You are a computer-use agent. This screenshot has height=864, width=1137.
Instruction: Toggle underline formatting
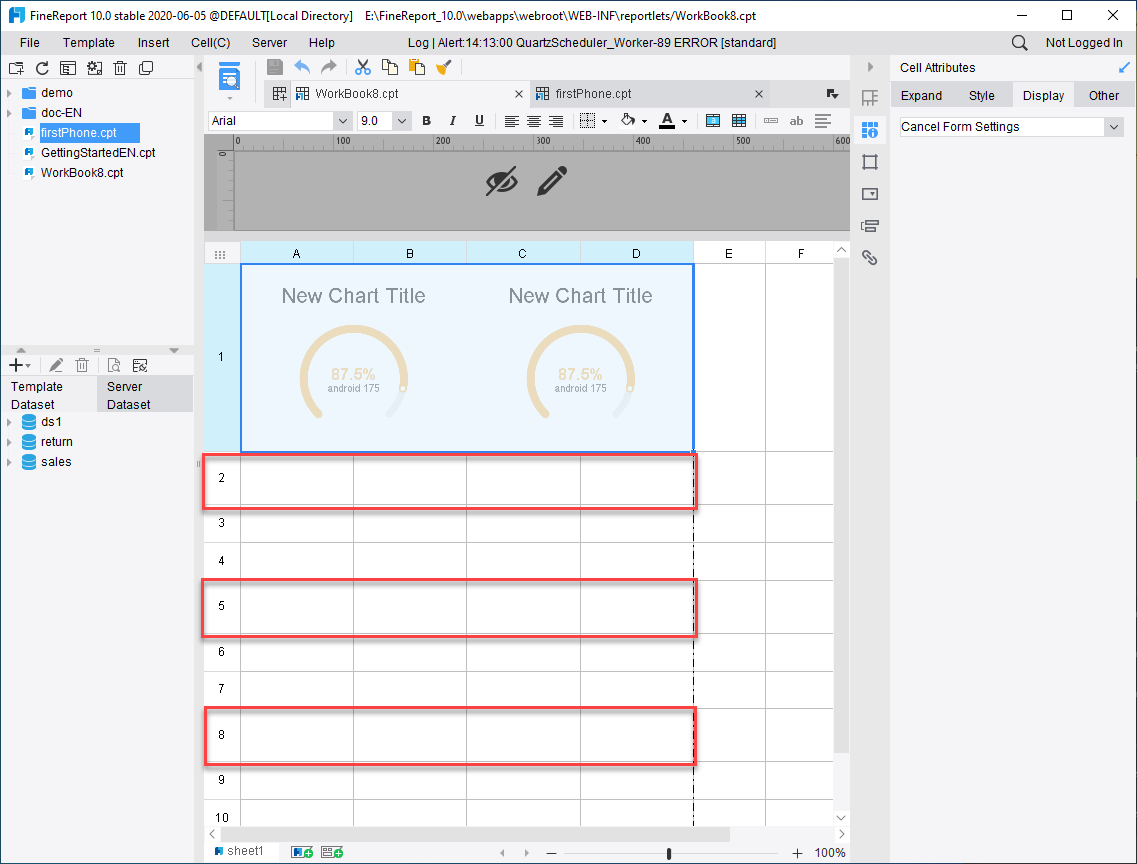(x=479, y=121)
